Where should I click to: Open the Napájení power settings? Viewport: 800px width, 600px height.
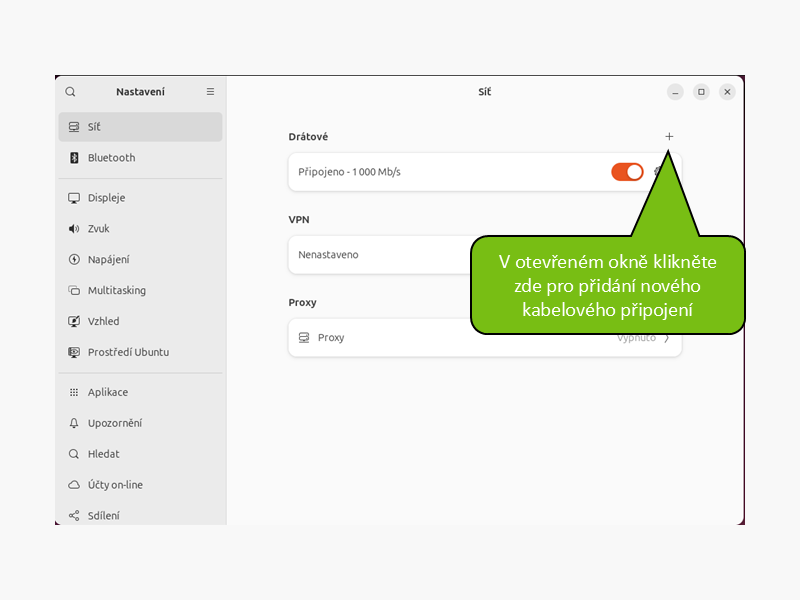(140, 260)
